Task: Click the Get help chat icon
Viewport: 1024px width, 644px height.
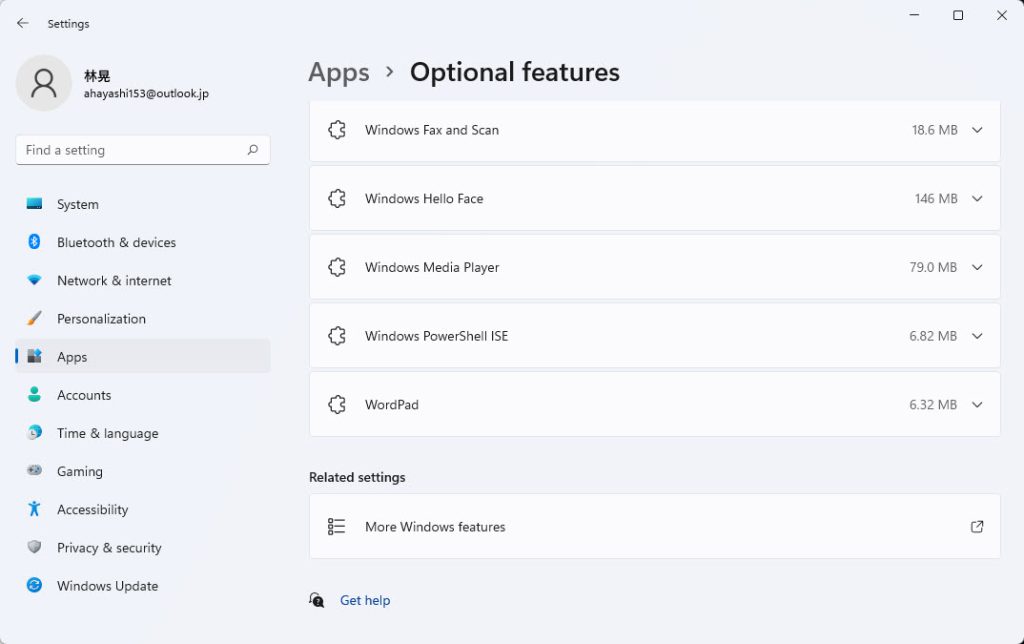Action: point(317,600)
